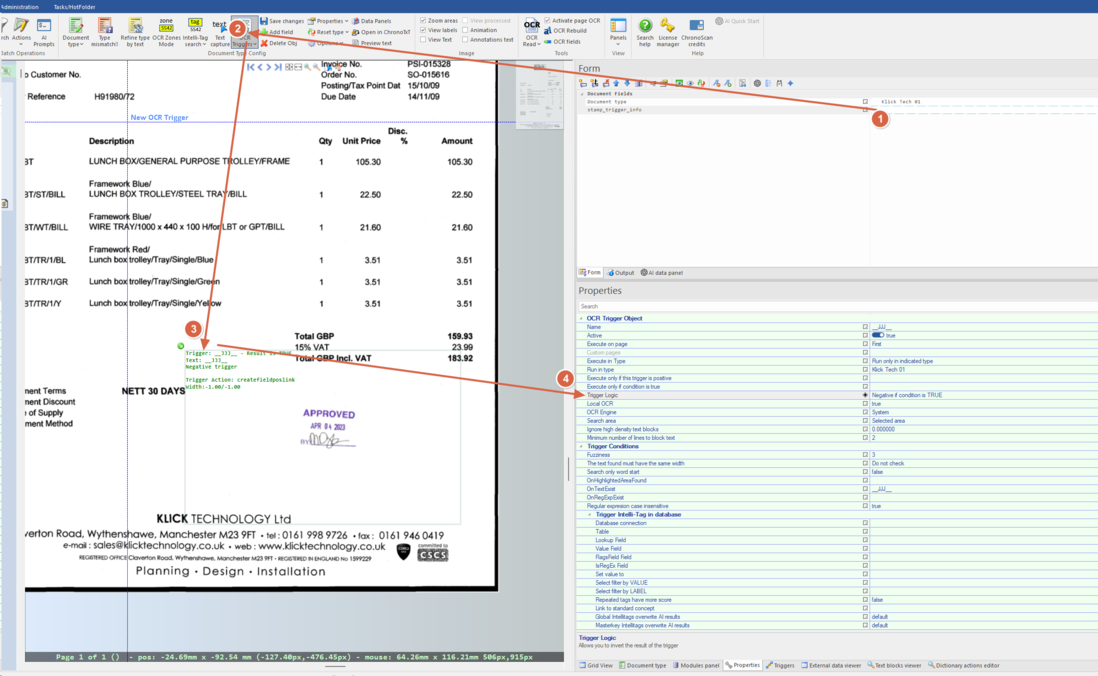Enable the Animation checkbox

click(x=465, y=30)
